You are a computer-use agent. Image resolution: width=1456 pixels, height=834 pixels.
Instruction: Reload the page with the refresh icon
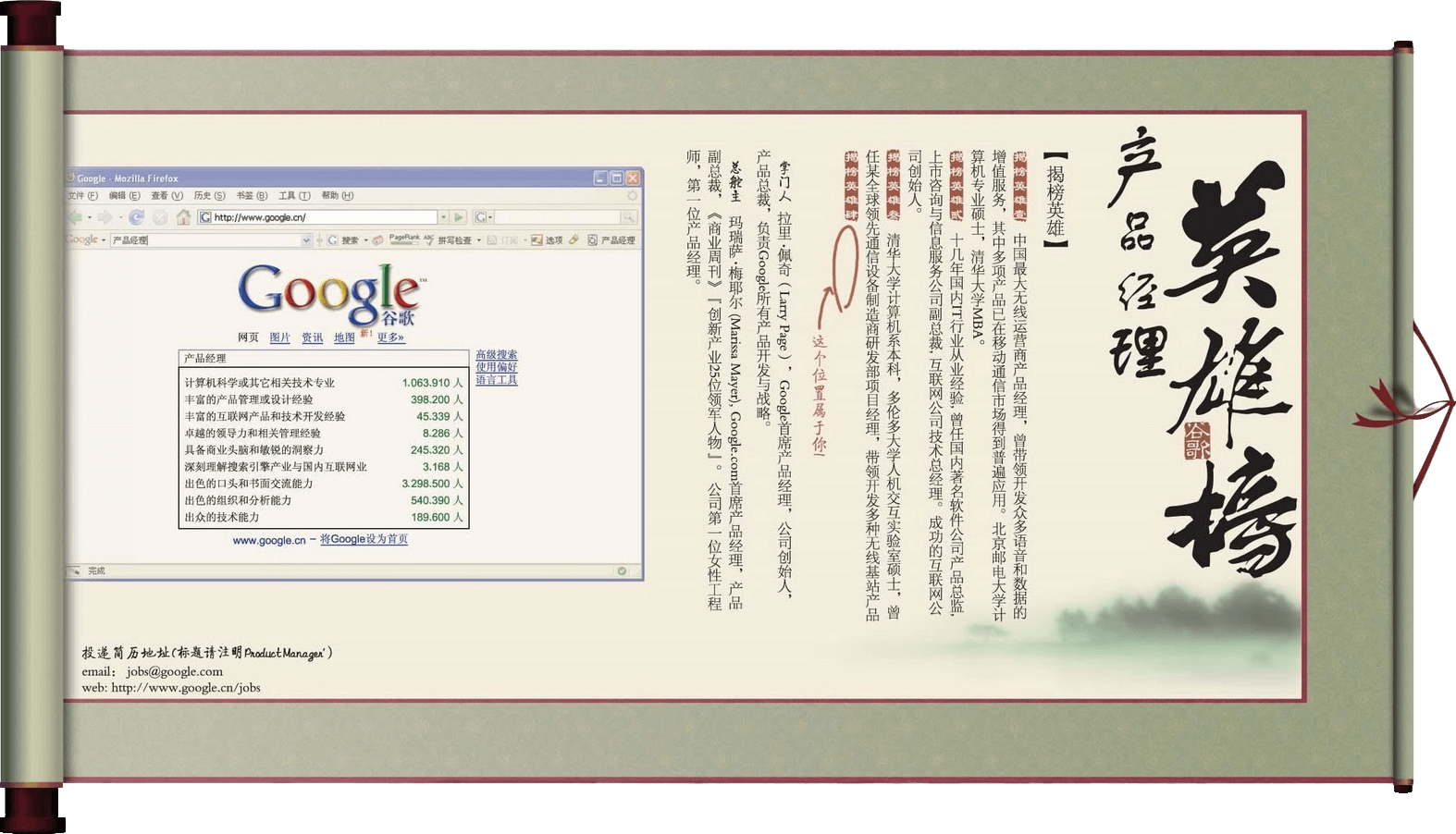(x=136, y=217)
